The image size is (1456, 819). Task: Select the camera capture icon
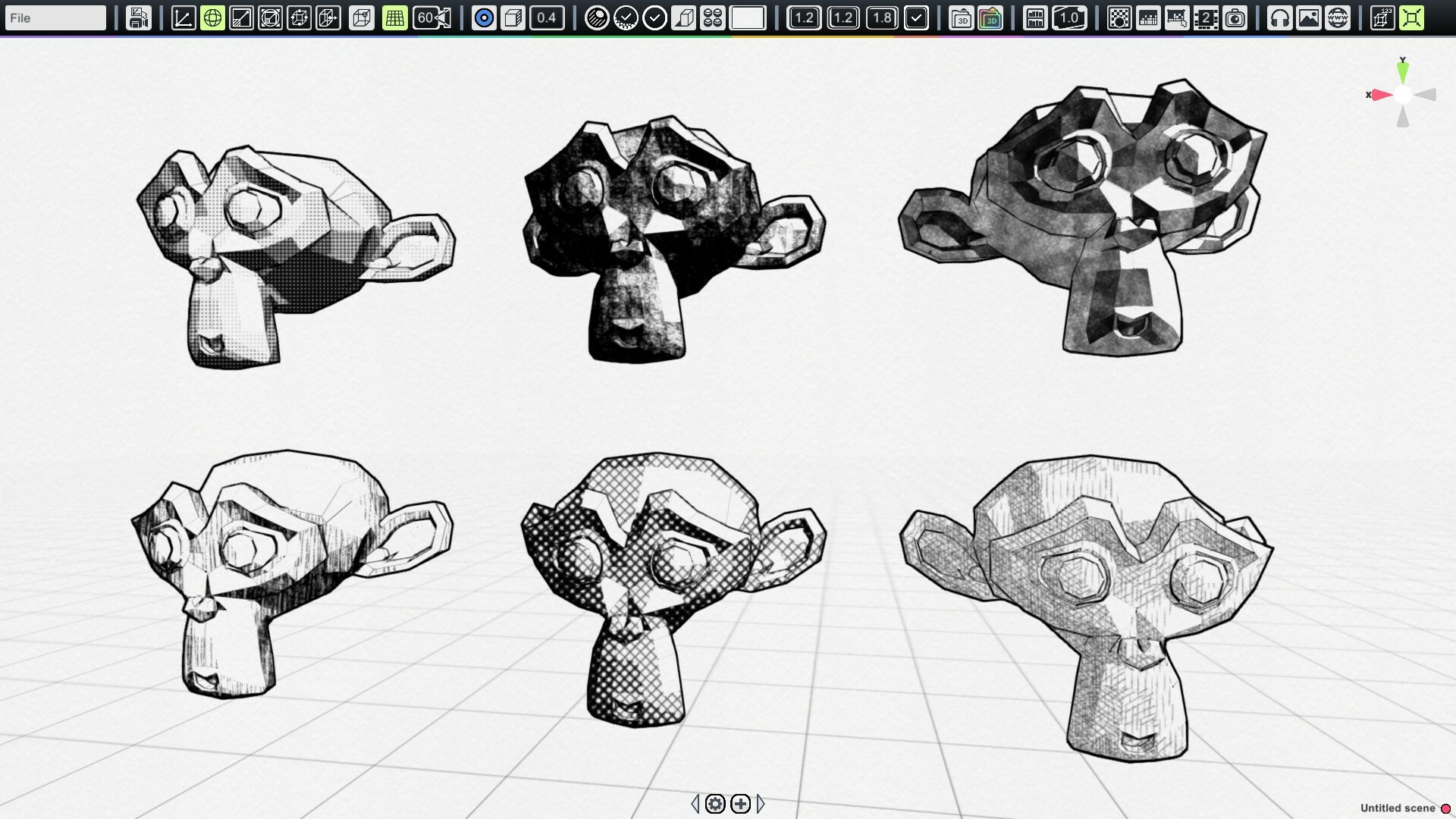(1235, 17)
